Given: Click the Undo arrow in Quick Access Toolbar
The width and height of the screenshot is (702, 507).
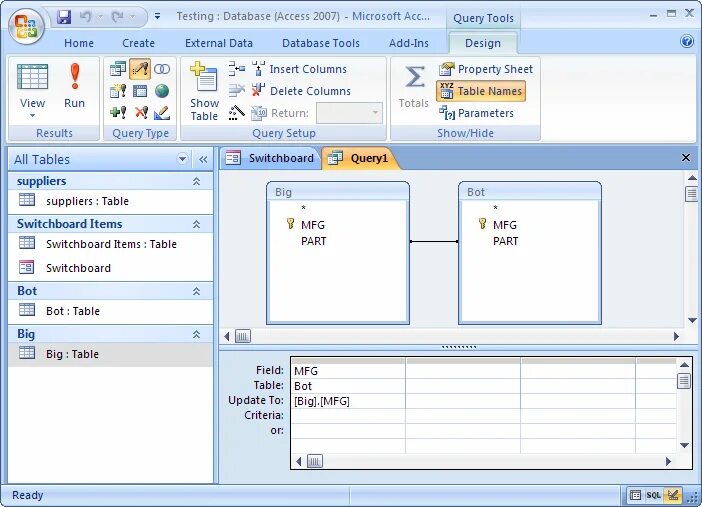Looking at the screenshot, I should (86, 17).
